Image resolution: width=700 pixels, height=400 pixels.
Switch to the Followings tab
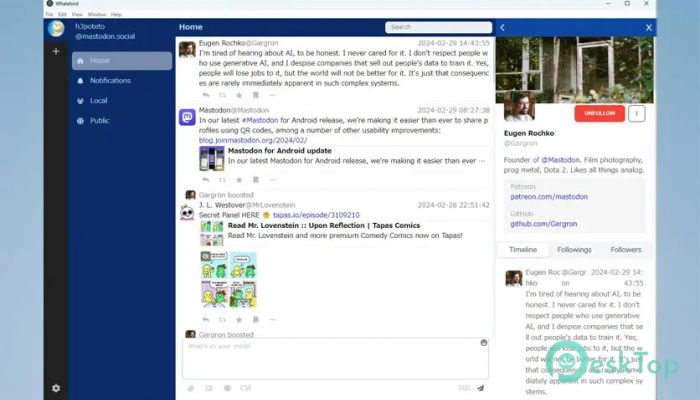(x=574, y=250)
